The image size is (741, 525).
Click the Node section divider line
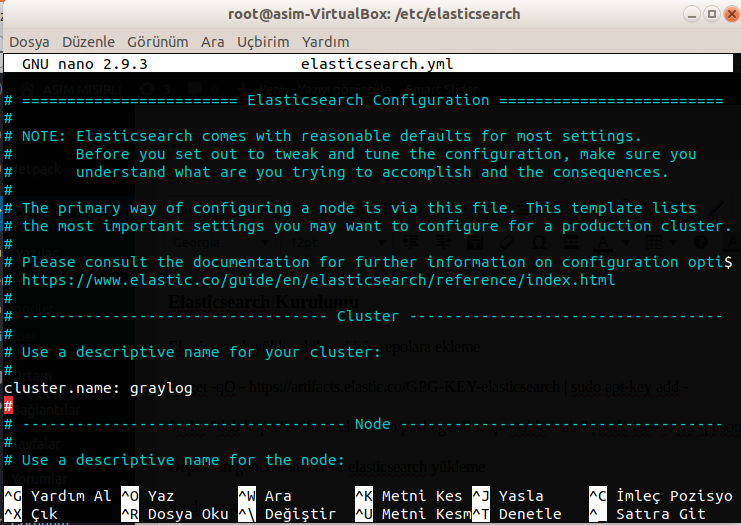pos(364,424)
